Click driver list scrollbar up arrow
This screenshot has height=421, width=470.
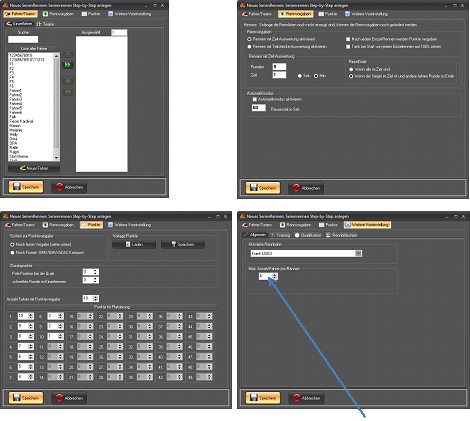pyautogui.click(x=56, y=55)
